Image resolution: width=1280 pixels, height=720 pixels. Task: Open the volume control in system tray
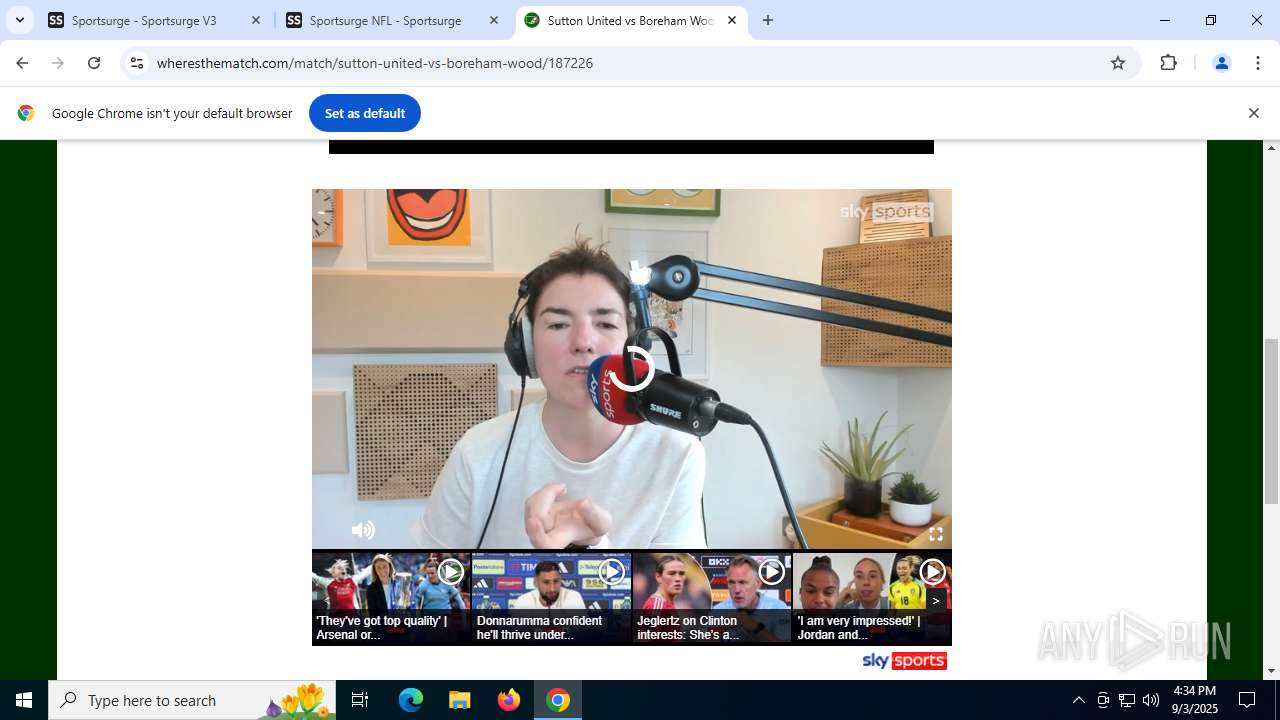coord(1151,700)
